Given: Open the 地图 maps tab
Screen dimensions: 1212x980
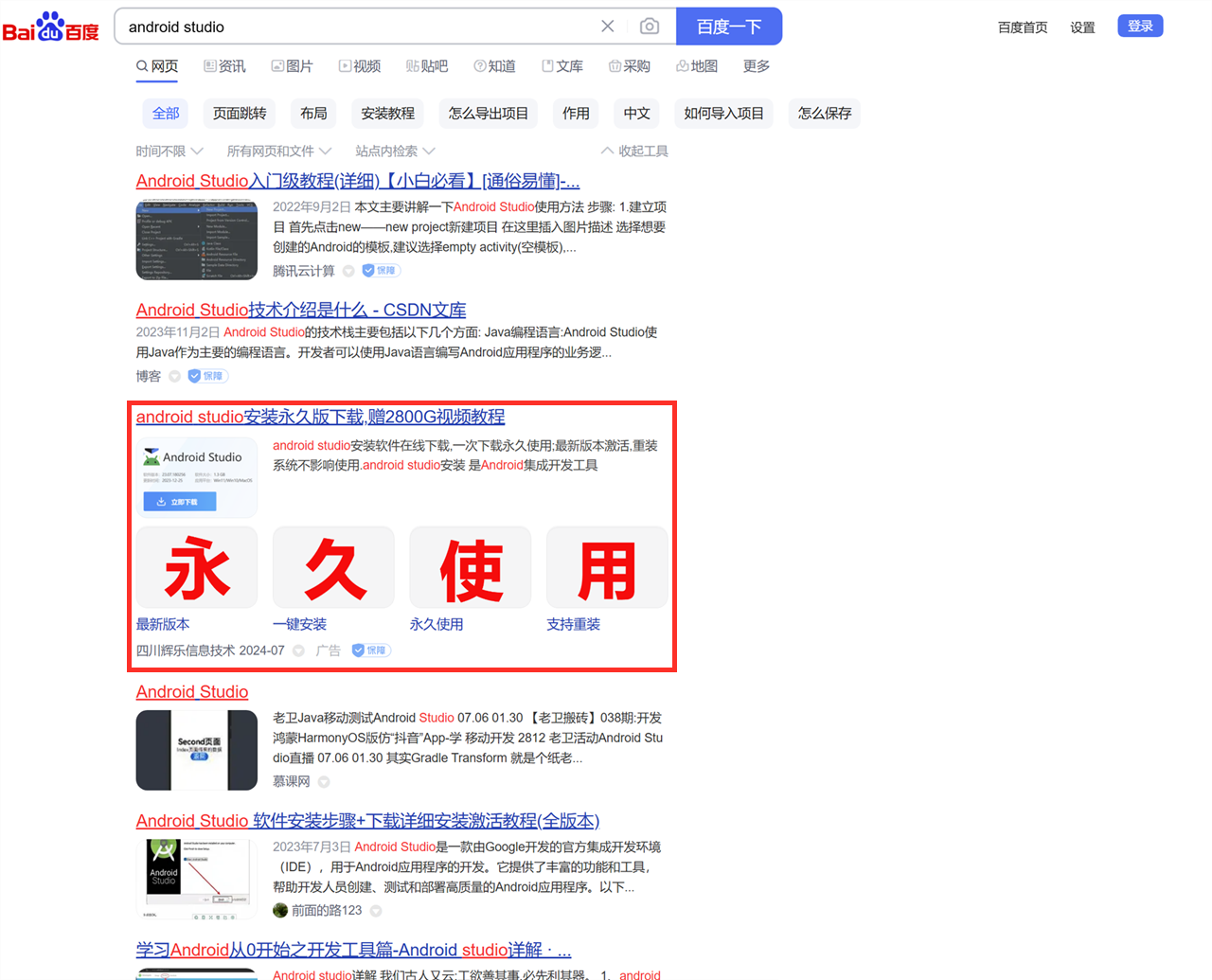Looking at the screenshot, I should click(697, 66).
